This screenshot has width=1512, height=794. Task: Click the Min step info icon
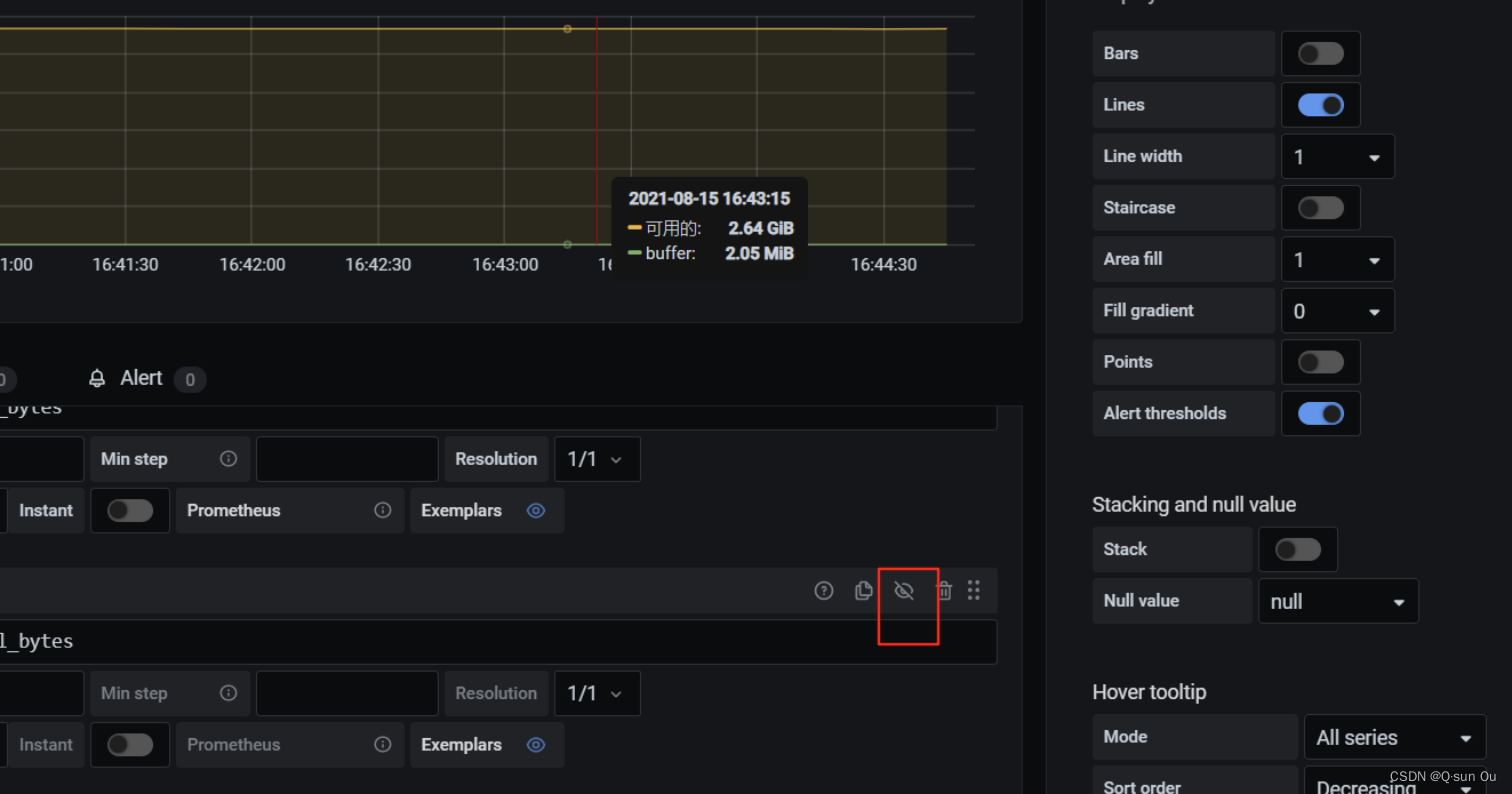click(227, 458)
